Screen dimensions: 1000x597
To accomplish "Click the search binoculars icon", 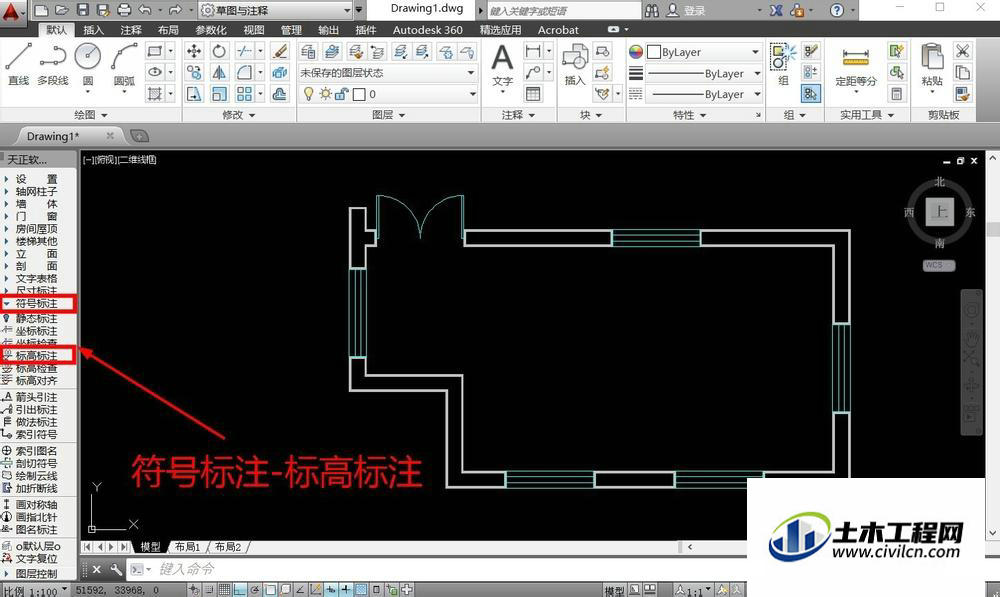I will tap(652, 10).
